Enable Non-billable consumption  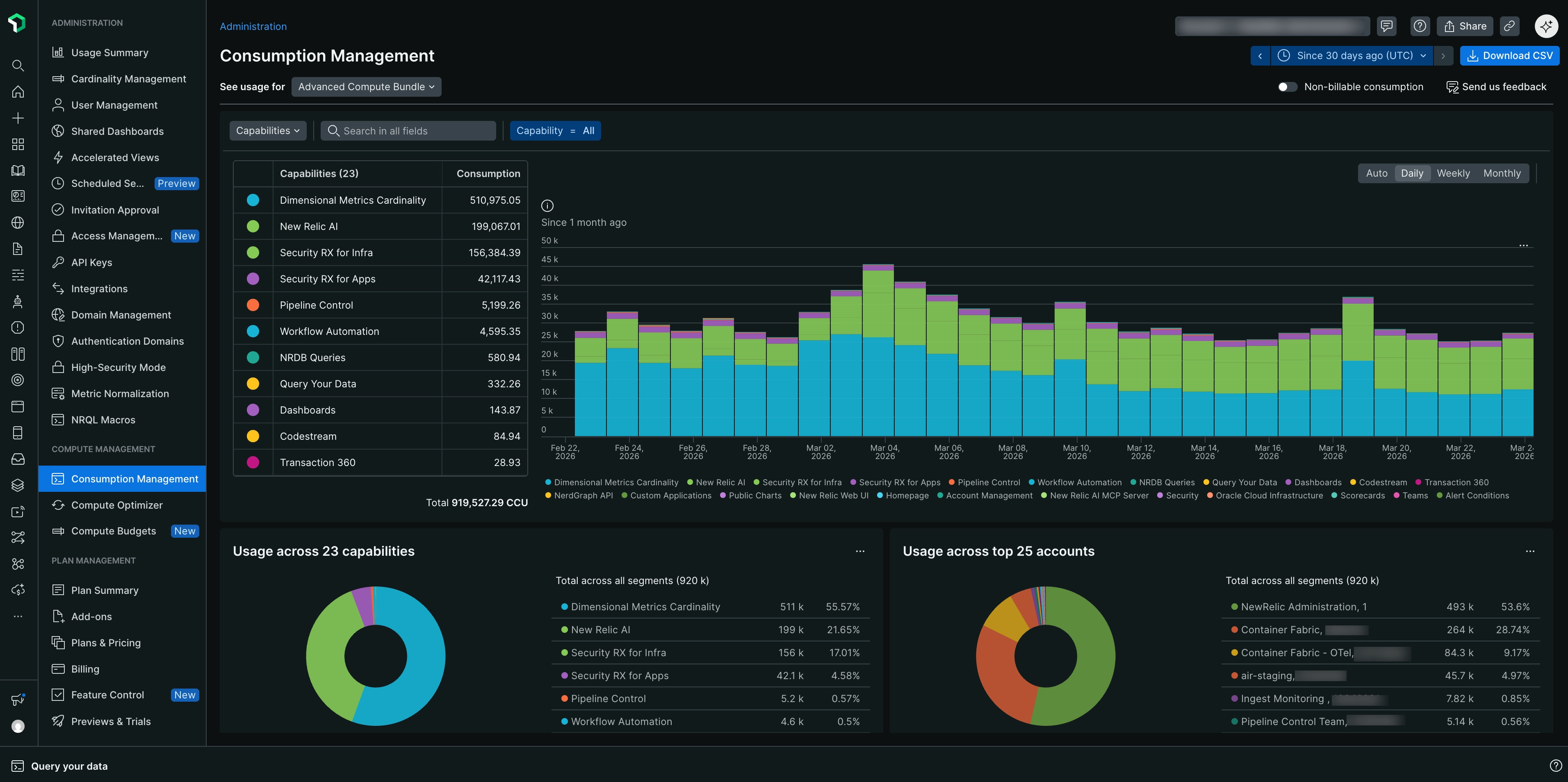tap(1288, 86)
